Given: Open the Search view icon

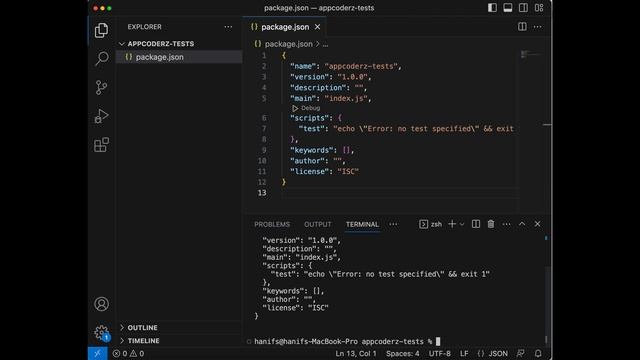Looking at the screenshot, I should coord(101,58).
